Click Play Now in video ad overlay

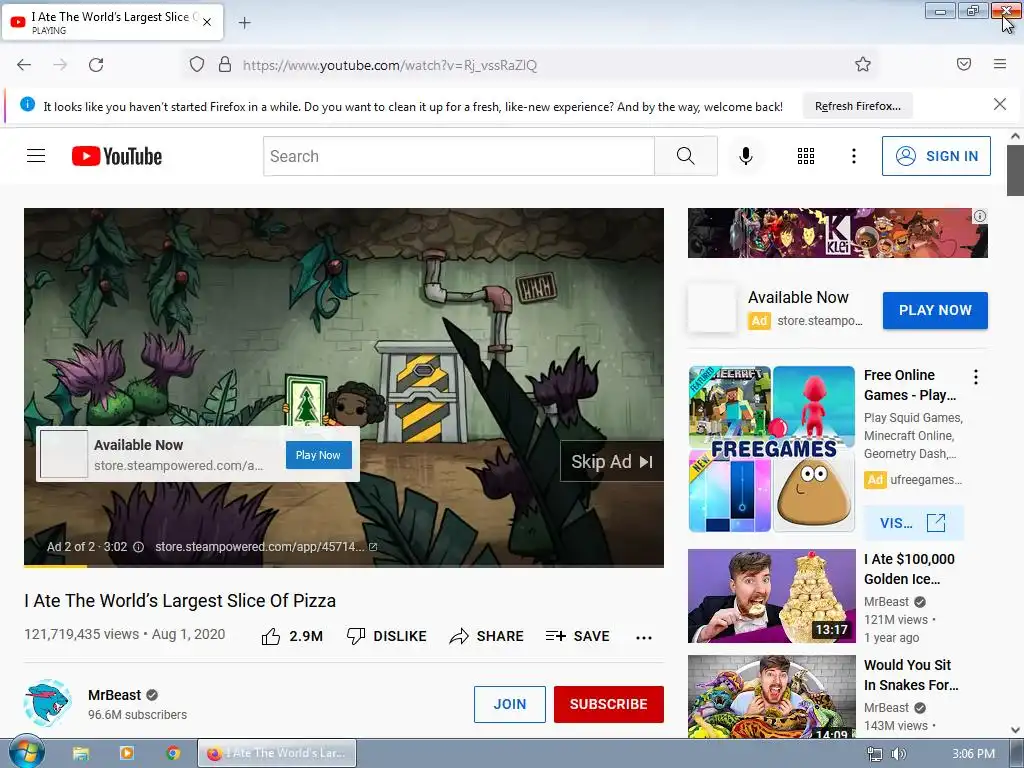(x=318, y=455)
